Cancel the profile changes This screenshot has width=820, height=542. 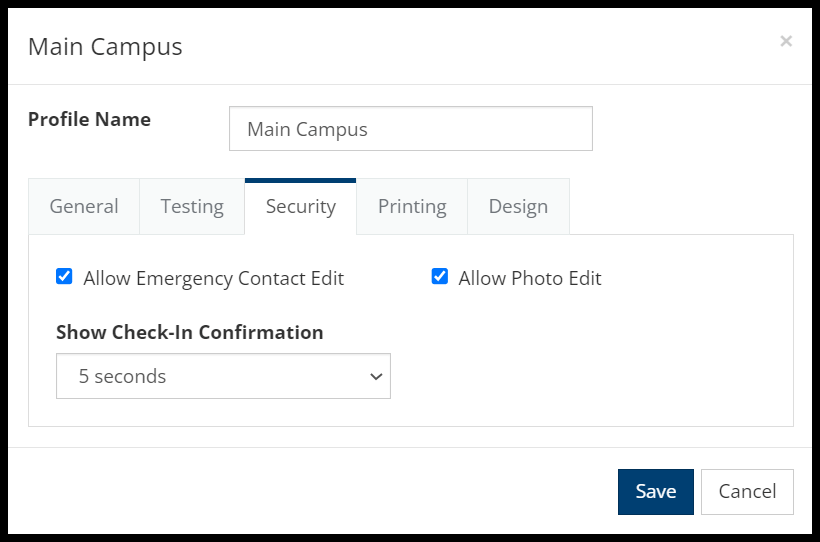pyautogui.click(x=747, y=492)
